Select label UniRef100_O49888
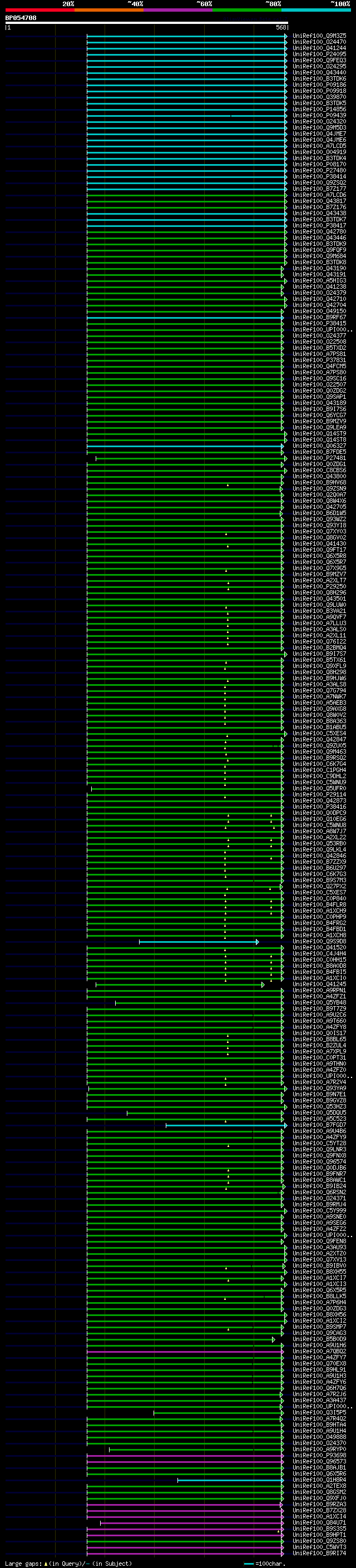 [319, 1437]
